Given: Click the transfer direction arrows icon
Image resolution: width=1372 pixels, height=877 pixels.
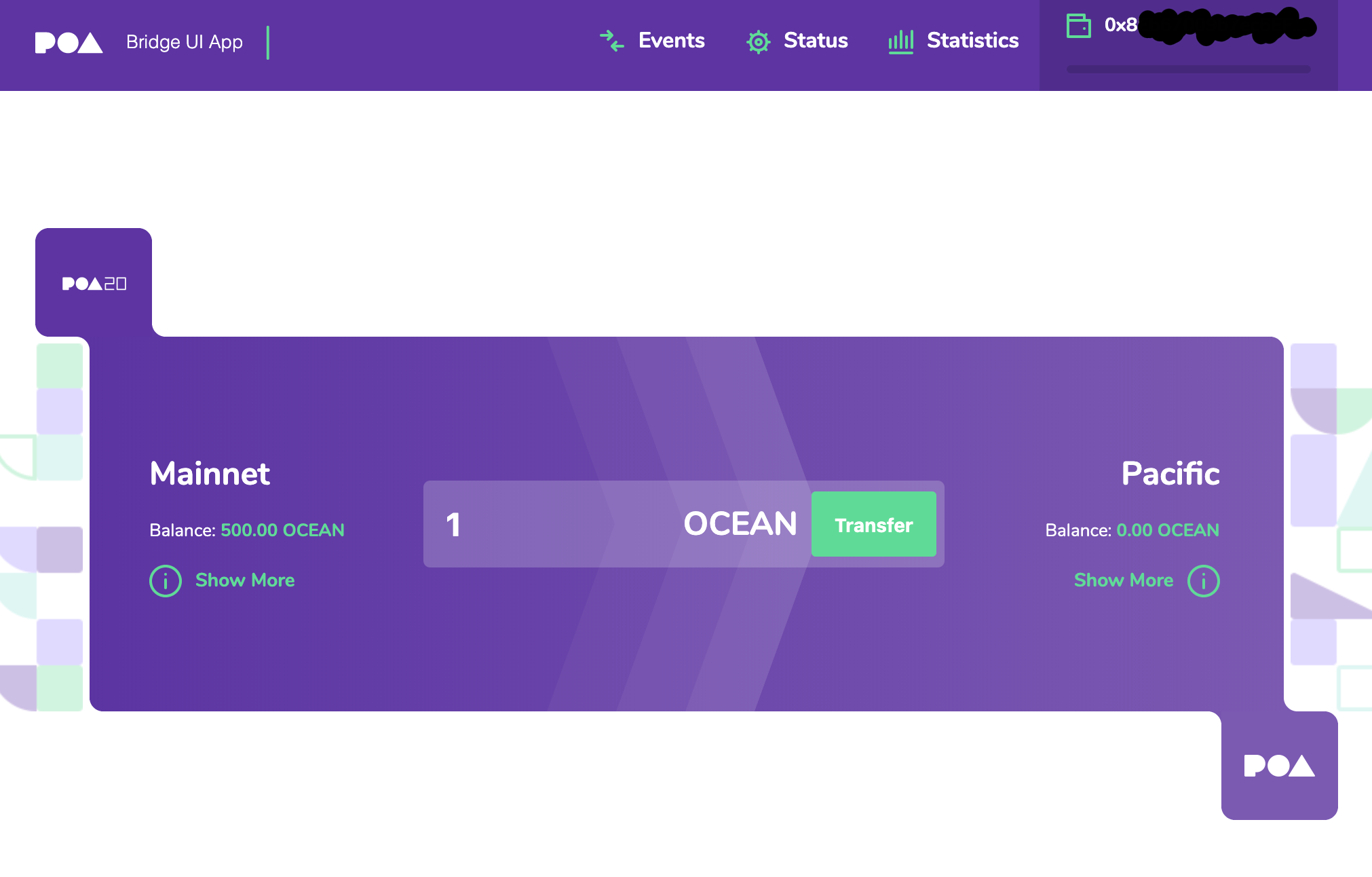Looking at the screenshot, I should coord(611,41).
